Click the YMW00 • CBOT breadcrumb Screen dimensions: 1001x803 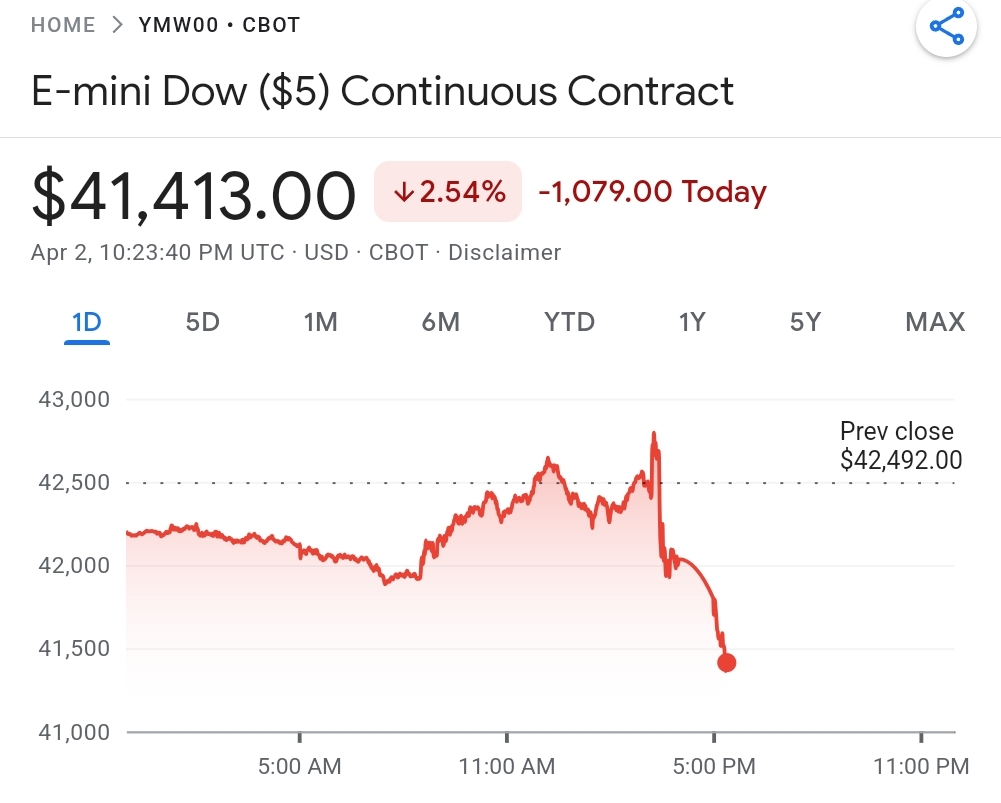tap(220, 25)
